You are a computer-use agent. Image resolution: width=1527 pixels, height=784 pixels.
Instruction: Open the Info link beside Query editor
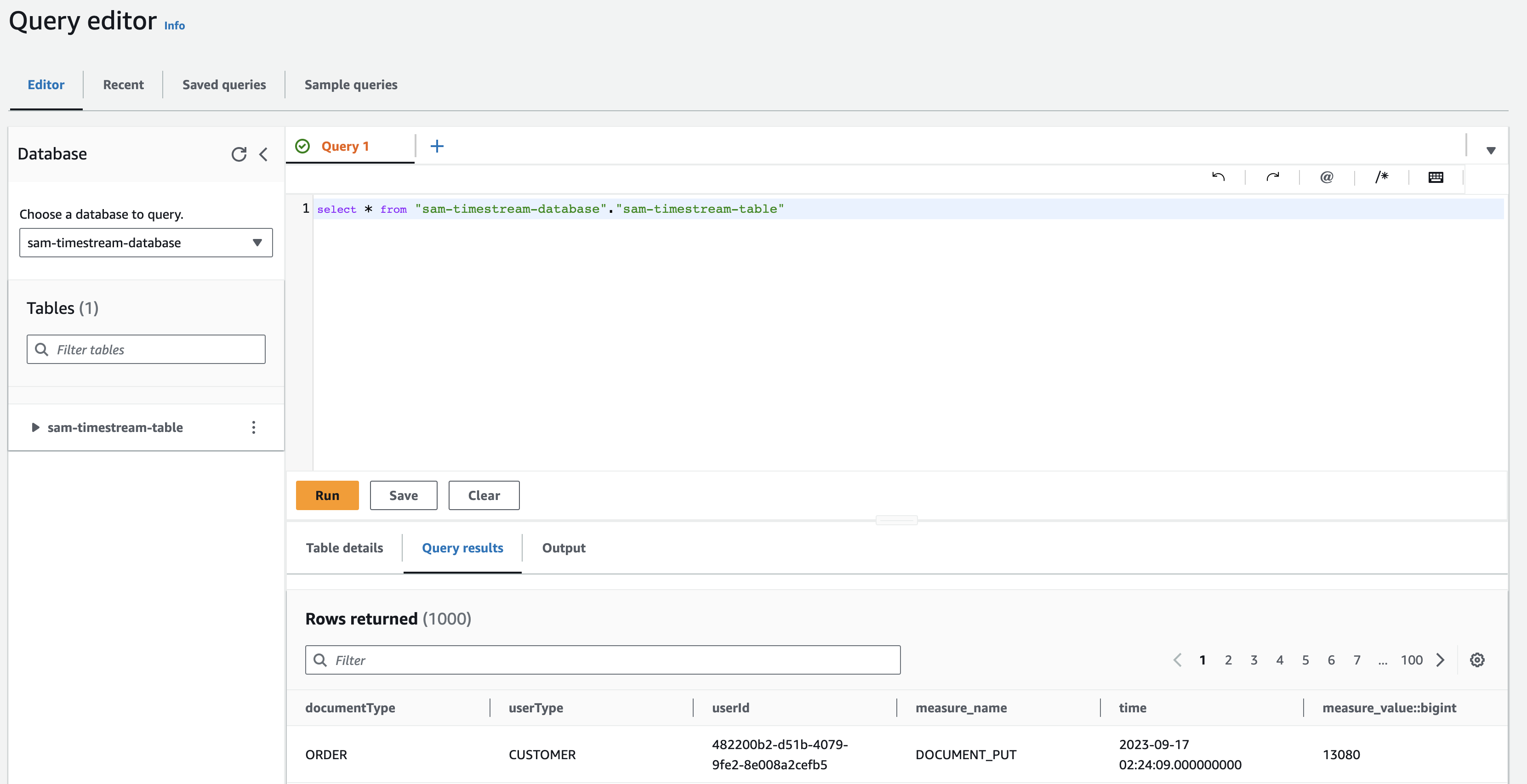(174, 25)
